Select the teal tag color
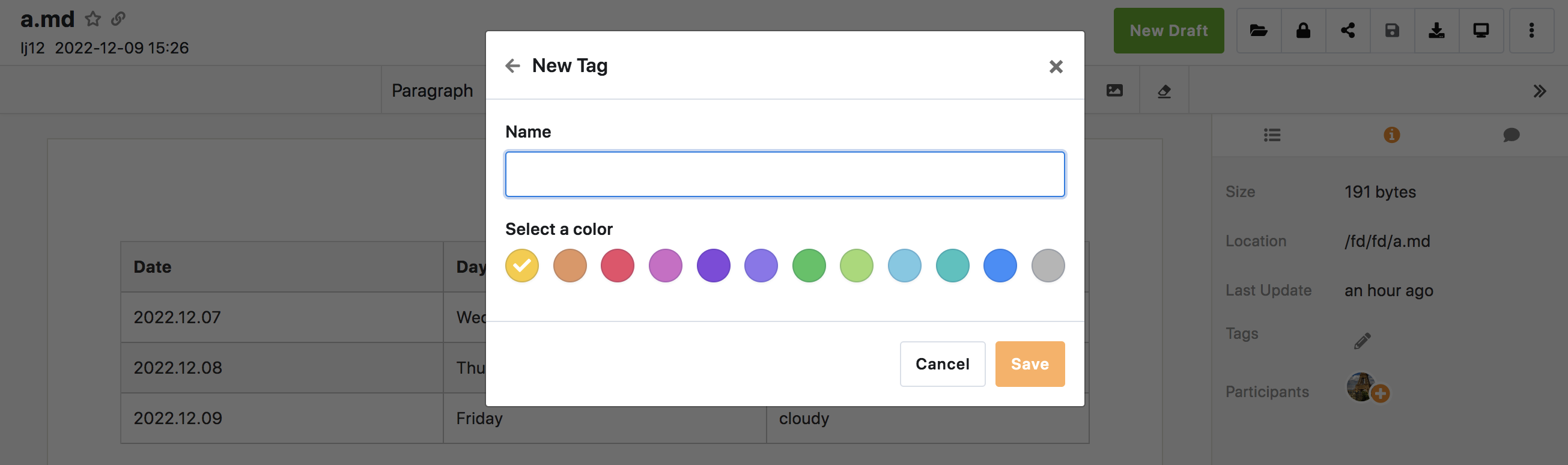Screen dimensions: 1568x465 click(953, 266)
